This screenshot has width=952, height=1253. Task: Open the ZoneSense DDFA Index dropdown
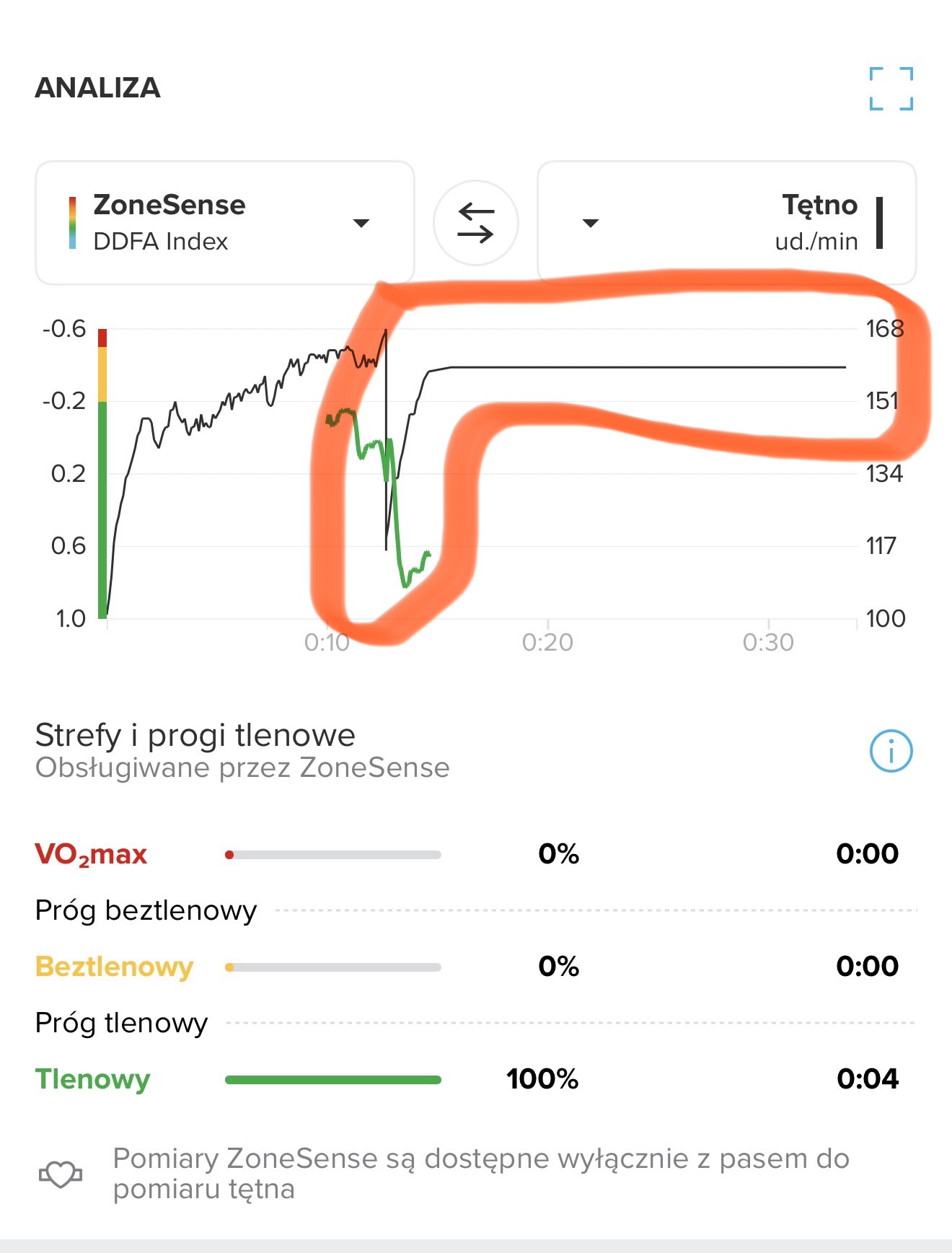pyautogui.click(x=361, y=223)
